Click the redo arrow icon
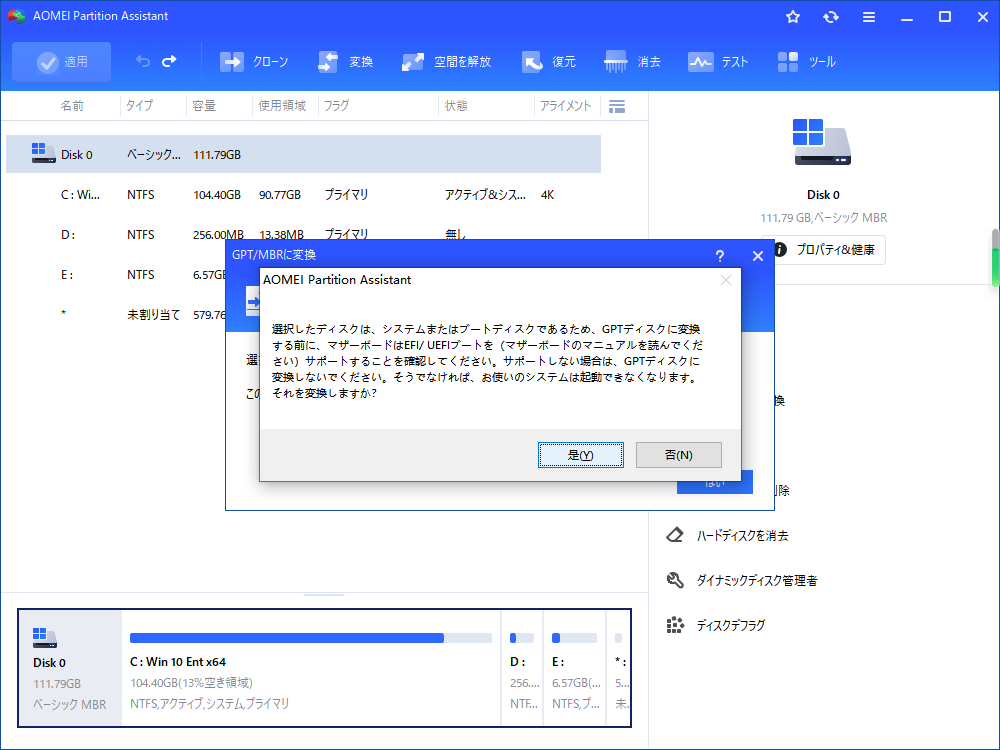The width and height of the screenshot is (1000, 750). click(x=169, y=61)
